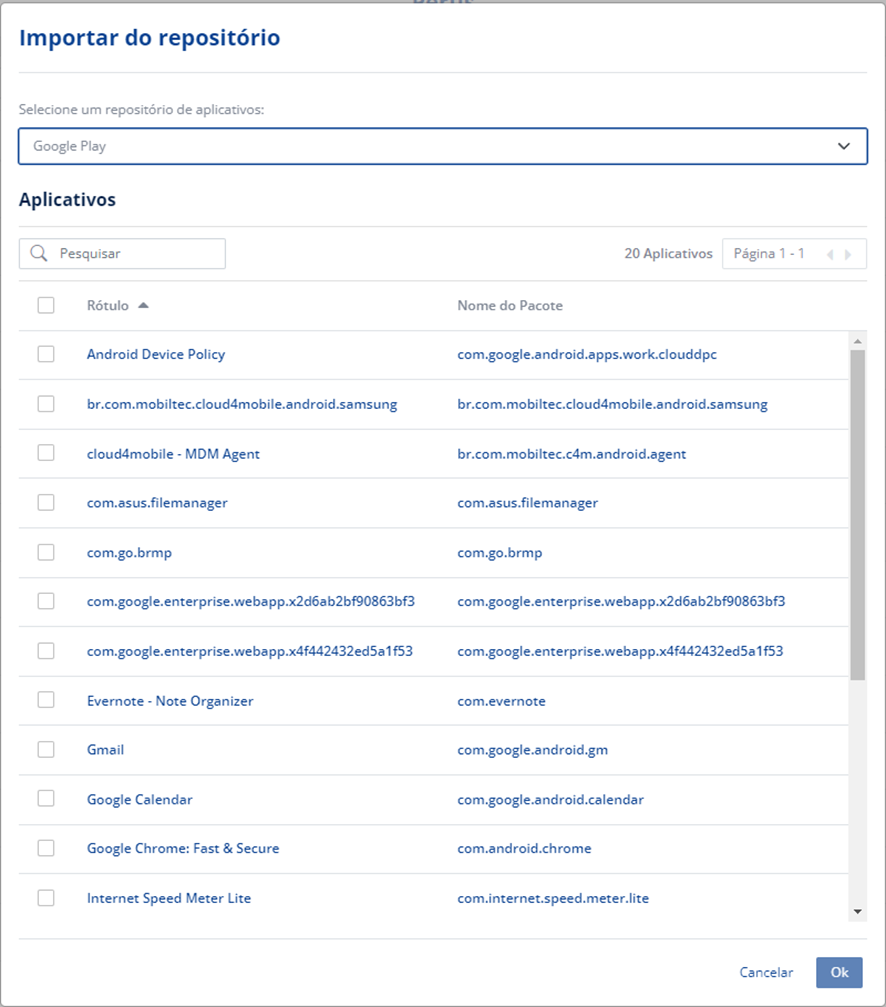Focus the Pesquisar search field
886x1007 pixels.
click(x=135, y=254)
